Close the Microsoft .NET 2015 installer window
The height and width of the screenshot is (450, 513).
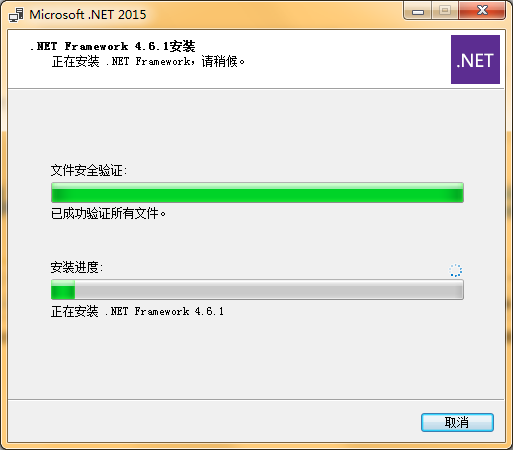pos(482,11)
